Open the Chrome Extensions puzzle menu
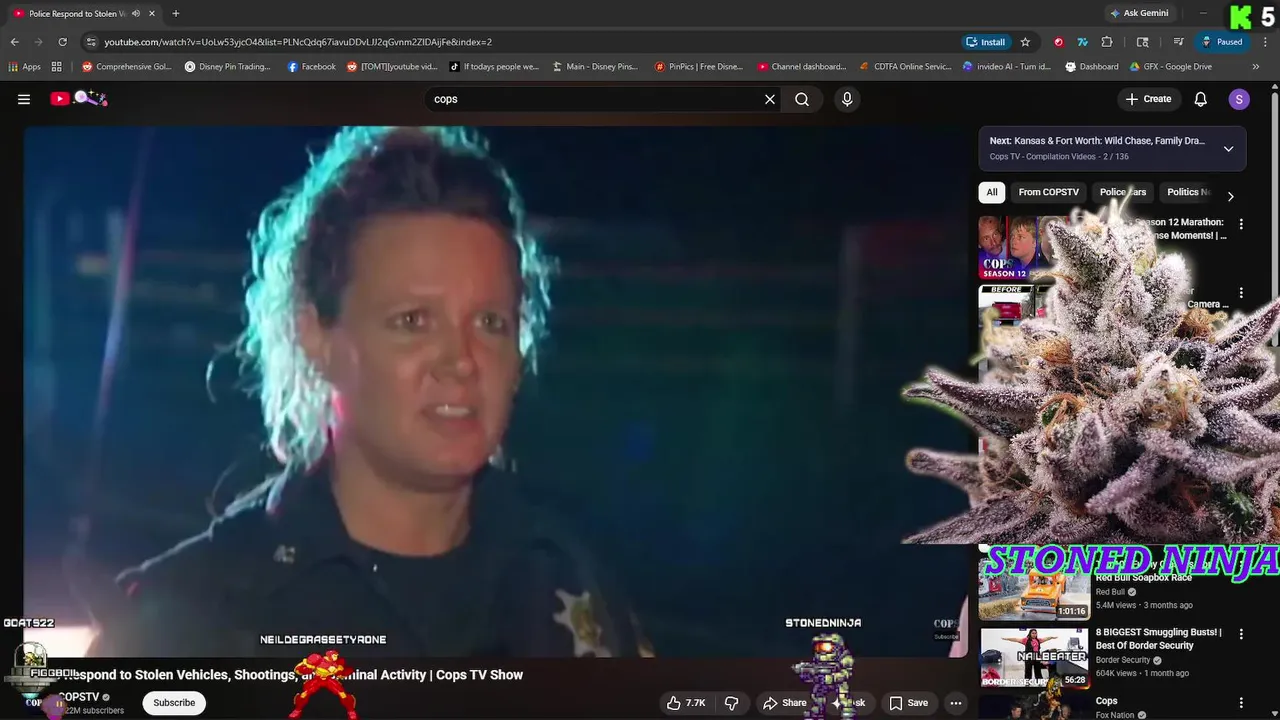This screenshot has height=720, width=1280. click(1107, 42)
